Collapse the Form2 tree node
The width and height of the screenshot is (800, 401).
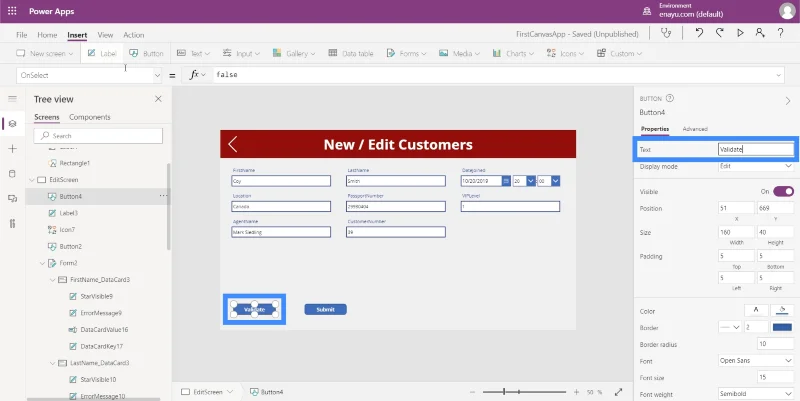coord(43,263)
